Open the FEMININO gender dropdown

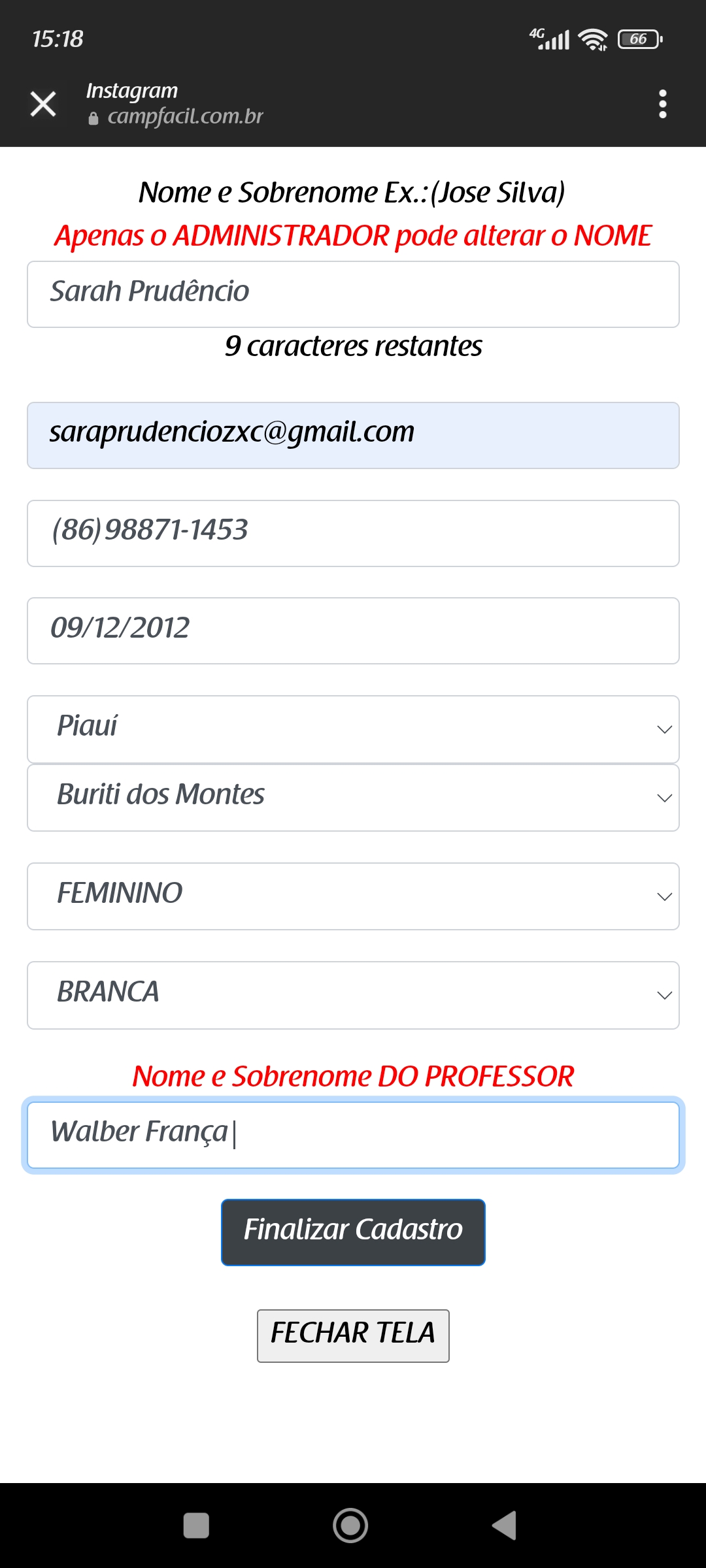pos(353,896)
